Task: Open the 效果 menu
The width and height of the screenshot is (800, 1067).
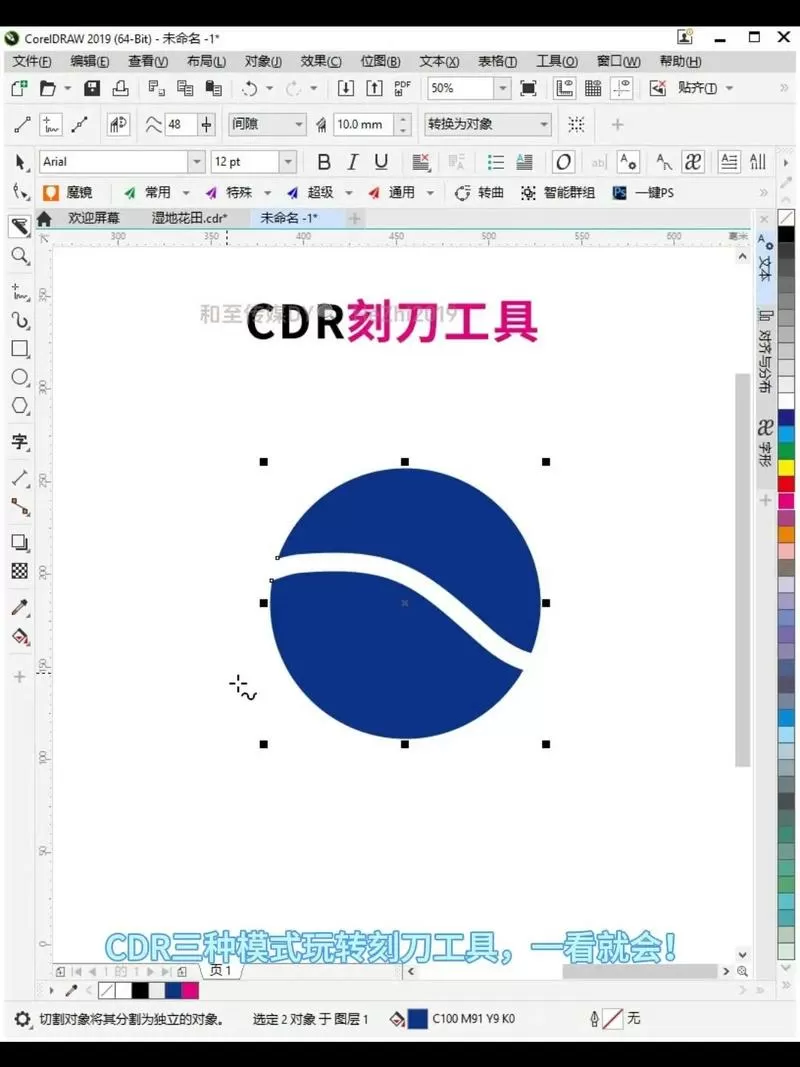Action: point(321,61)
